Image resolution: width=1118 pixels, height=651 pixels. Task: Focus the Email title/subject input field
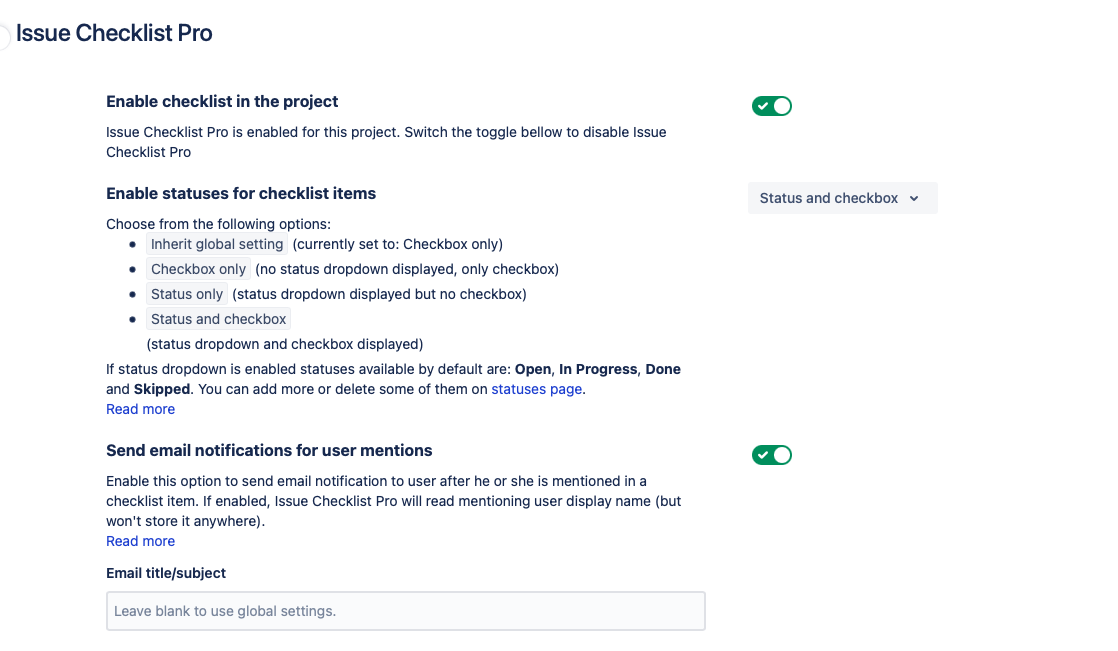(x=405, y=611)
